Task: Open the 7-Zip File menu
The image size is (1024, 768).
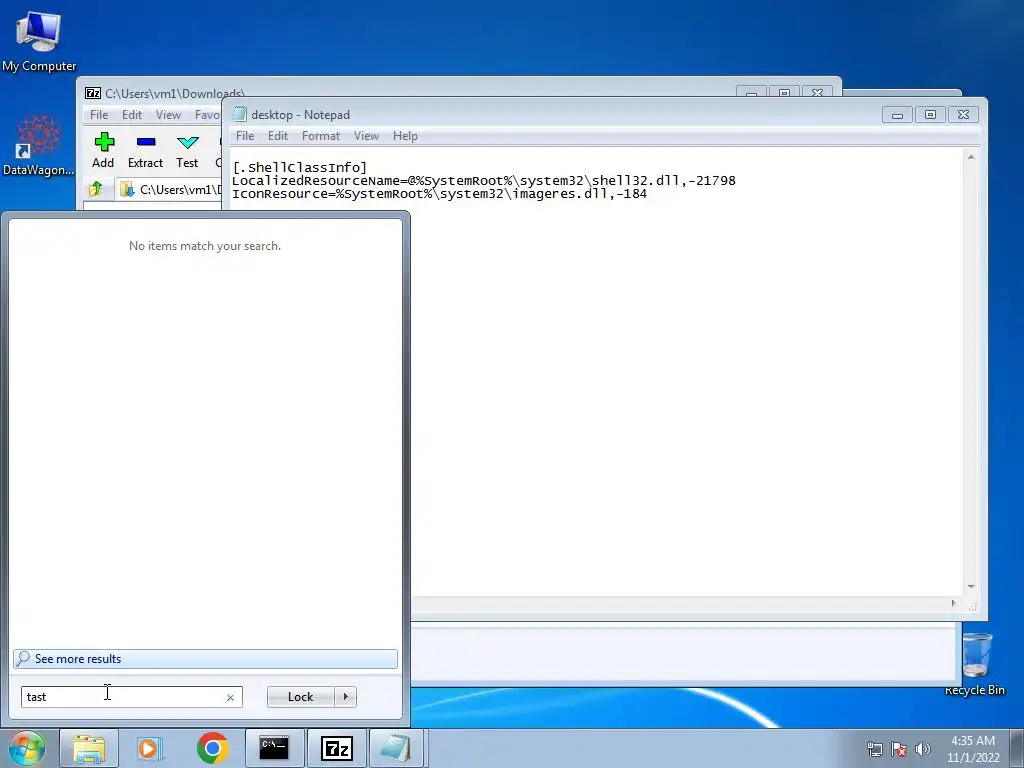Action: coord(99,115)
